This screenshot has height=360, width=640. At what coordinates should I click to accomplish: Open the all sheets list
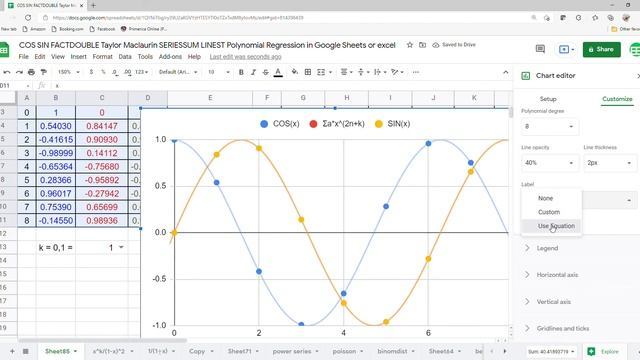(25, 351)
